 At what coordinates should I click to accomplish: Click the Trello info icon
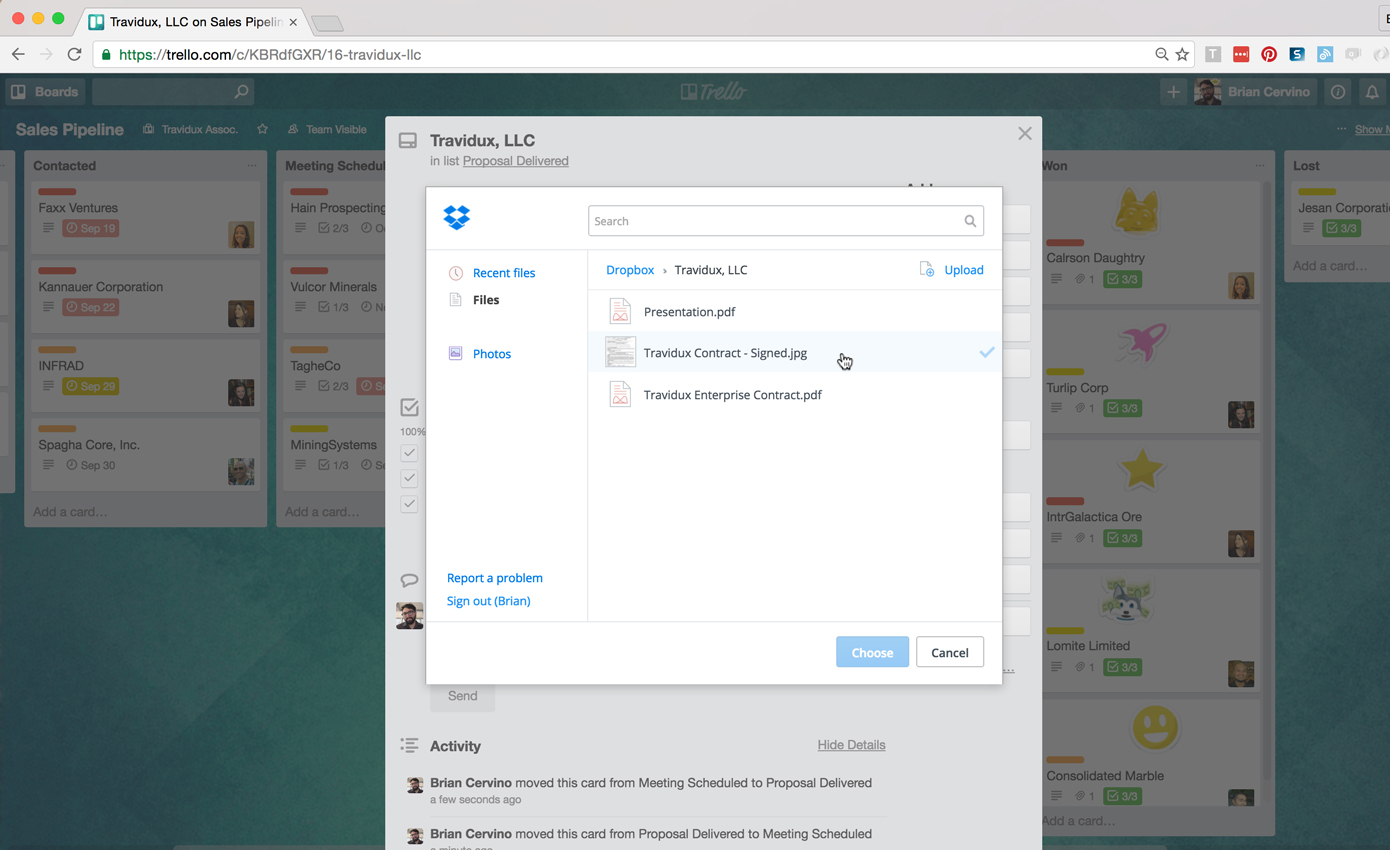[x=1338, y=92]
